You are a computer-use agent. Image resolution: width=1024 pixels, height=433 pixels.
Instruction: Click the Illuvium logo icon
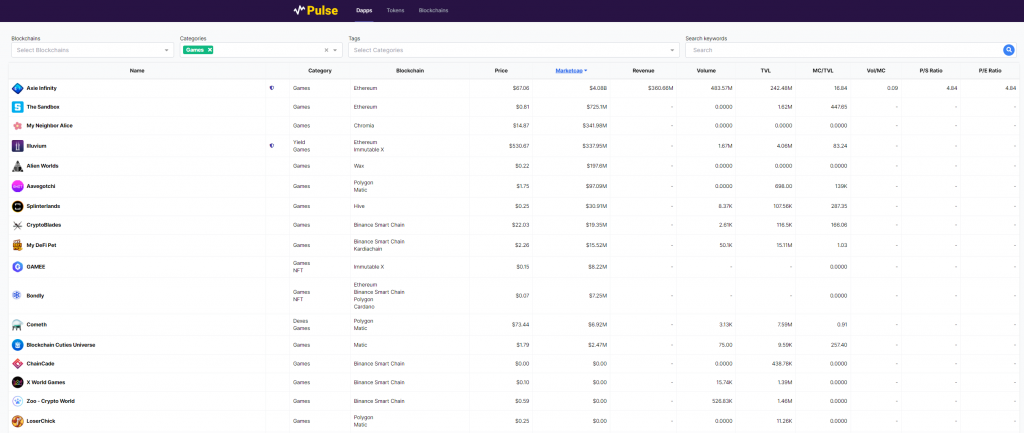pos(18,146)
